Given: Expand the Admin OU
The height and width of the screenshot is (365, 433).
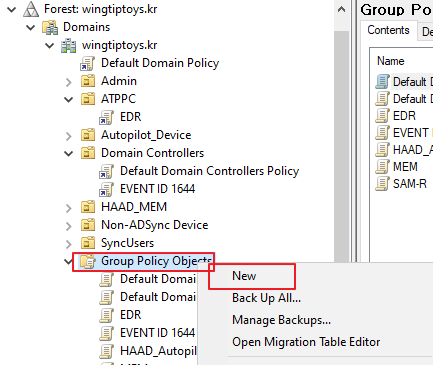Looking at the screenshot, I should click(68, 82).
